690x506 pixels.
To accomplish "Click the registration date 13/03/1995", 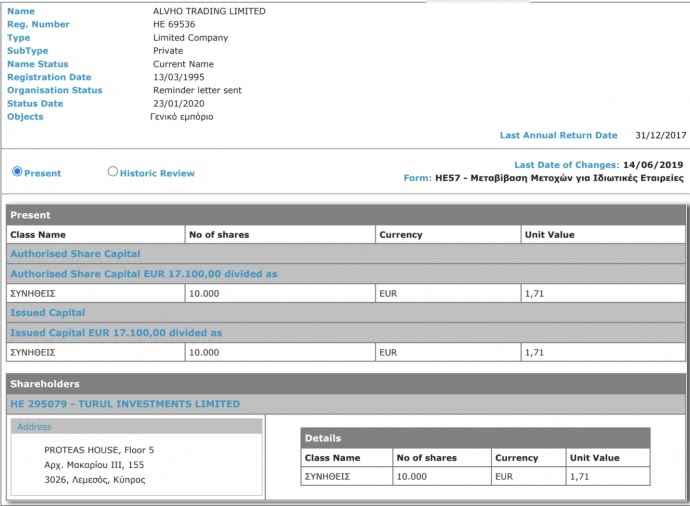I will (176, 77).
